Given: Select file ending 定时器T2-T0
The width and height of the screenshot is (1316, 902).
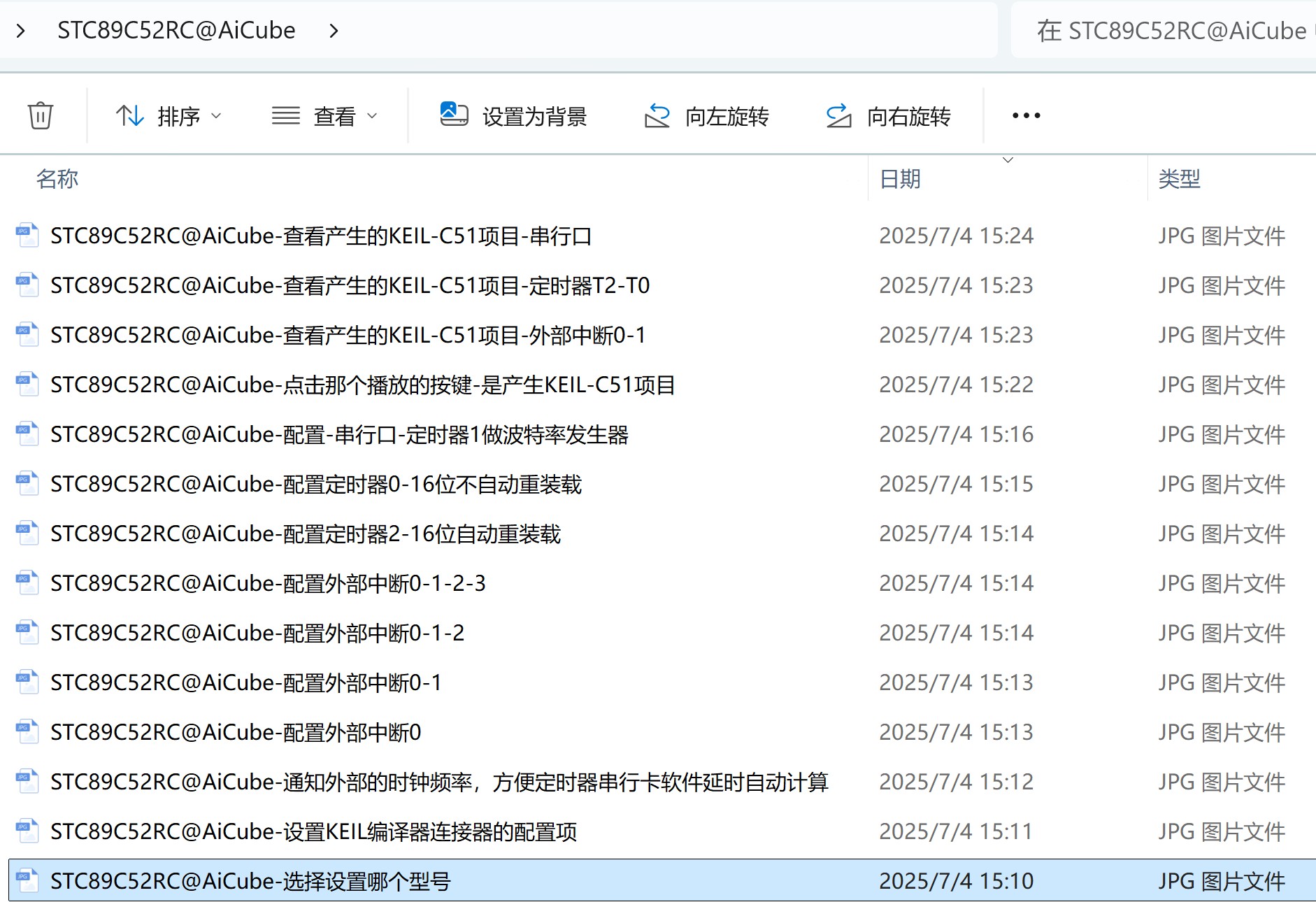Looking at the screenshot, I should [350, 286].
